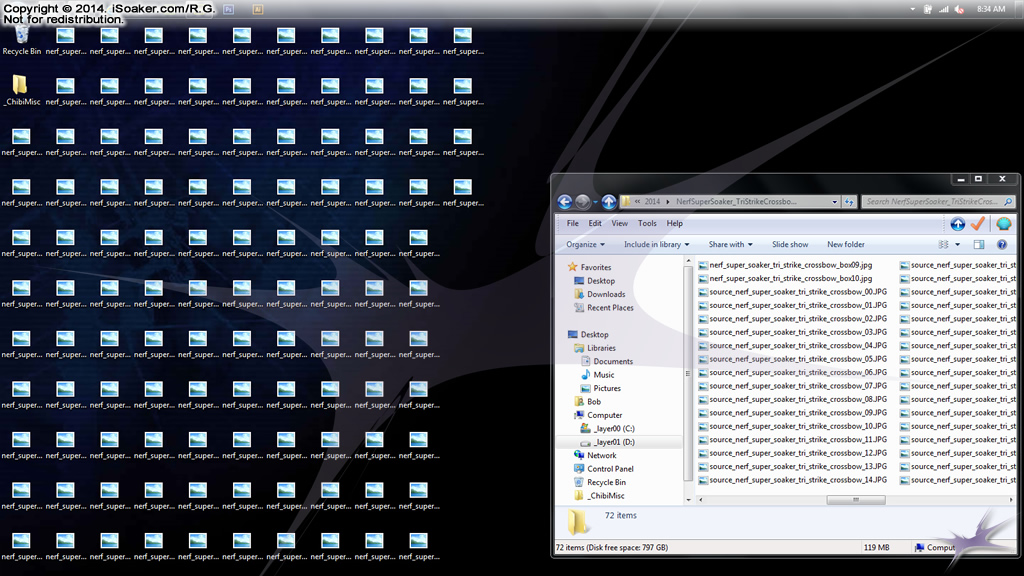Select _layer01 (D:) drive
The width and height of the screenshot is (1024, 576).
(x=608, y=442)
